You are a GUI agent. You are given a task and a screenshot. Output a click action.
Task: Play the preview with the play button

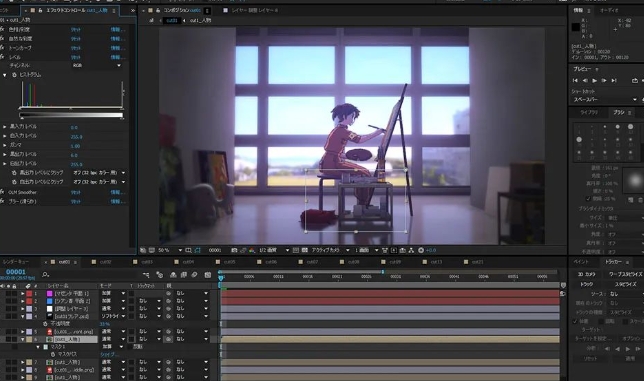point(594,81)
